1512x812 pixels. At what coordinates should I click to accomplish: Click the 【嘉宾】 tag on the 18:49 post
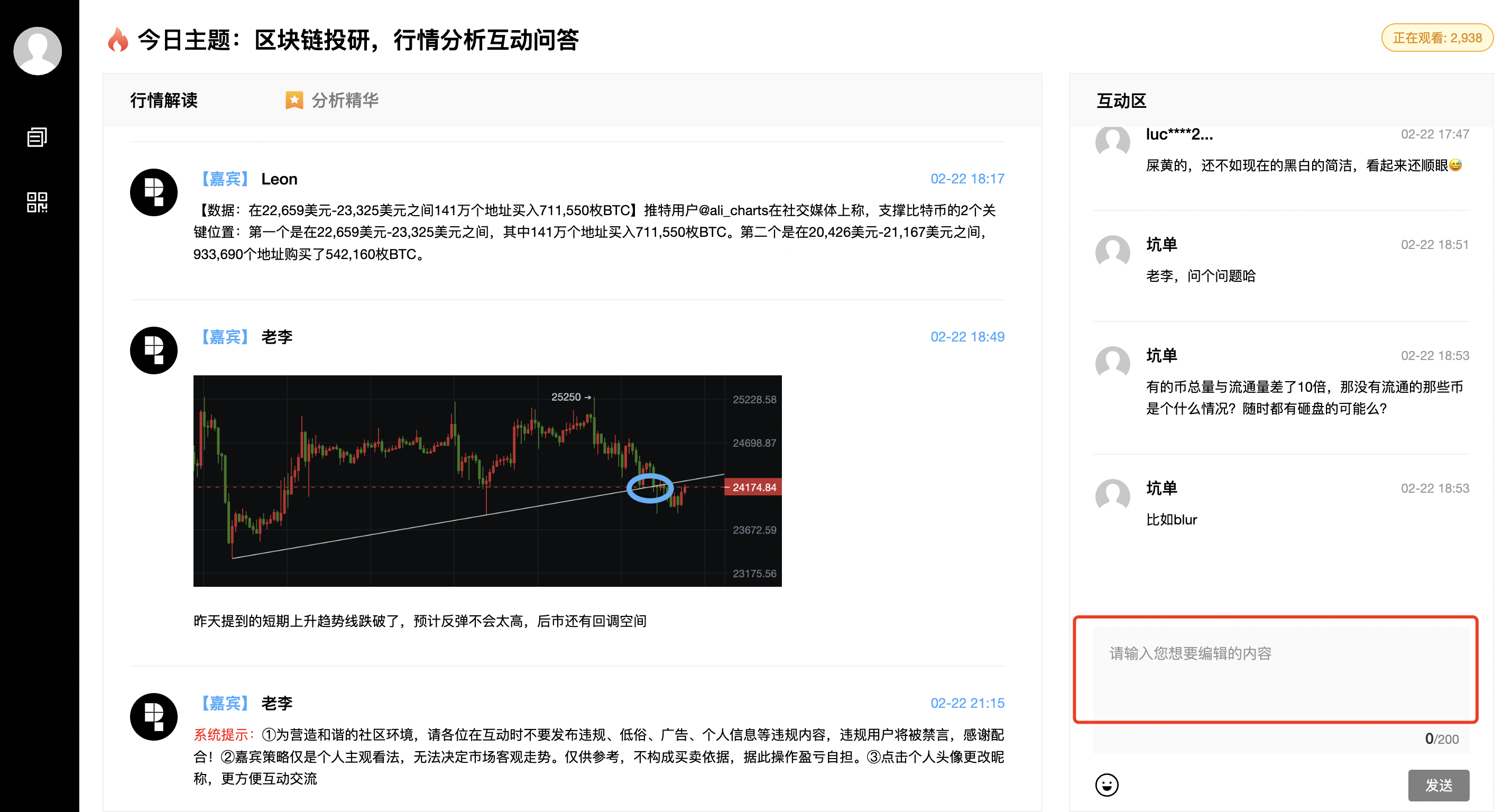click(x=225, y=337)
